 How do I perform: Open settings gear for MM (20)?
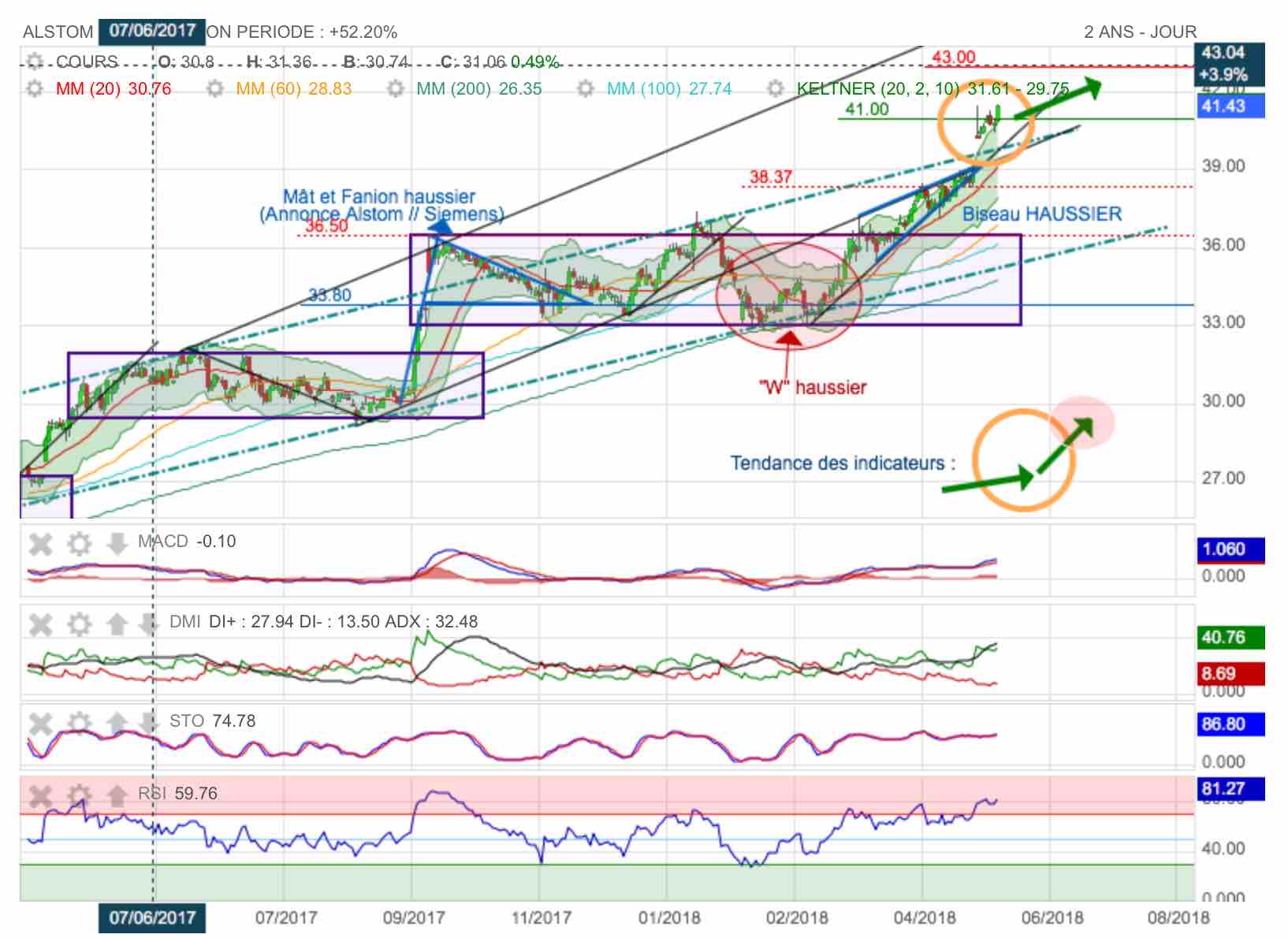pyautogui.click(x=34, y=88)
